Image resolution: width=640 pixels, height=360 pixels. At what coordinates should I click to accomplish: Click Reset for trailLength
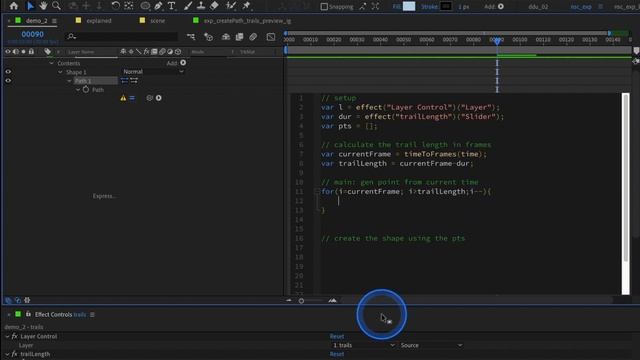click(x=337, y=354)
